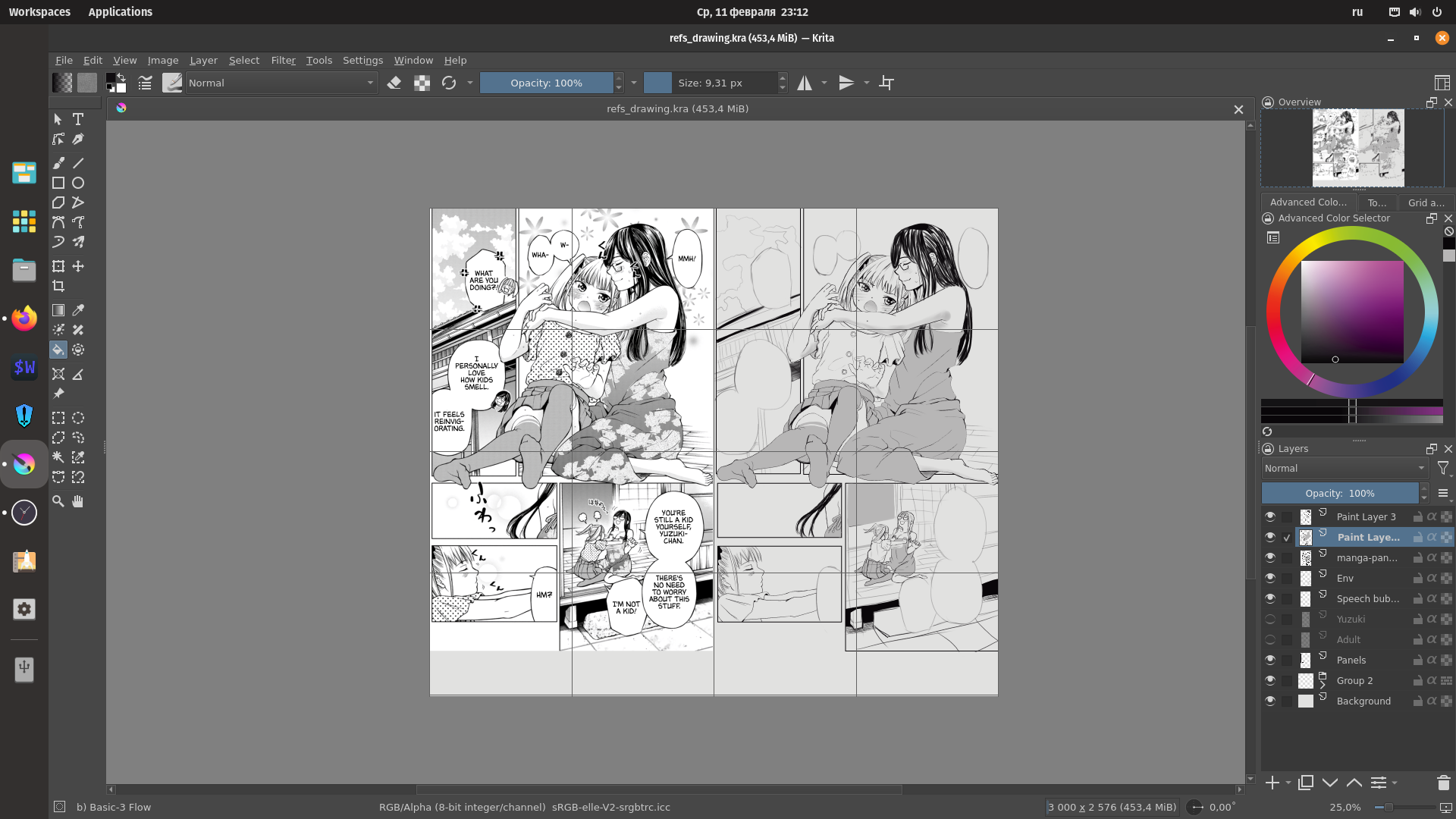The height and width of the screenshot is (819, 1456).
Task: Hide the Background layer
Action: tap(1270, 701)
